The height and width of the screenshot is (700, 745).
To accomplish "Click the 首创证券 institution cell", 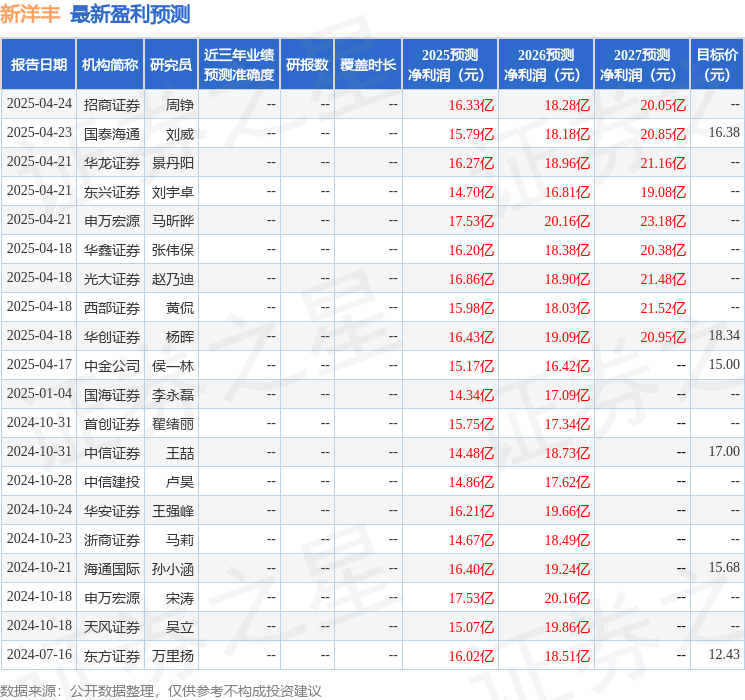I will [x=112, y=424].
